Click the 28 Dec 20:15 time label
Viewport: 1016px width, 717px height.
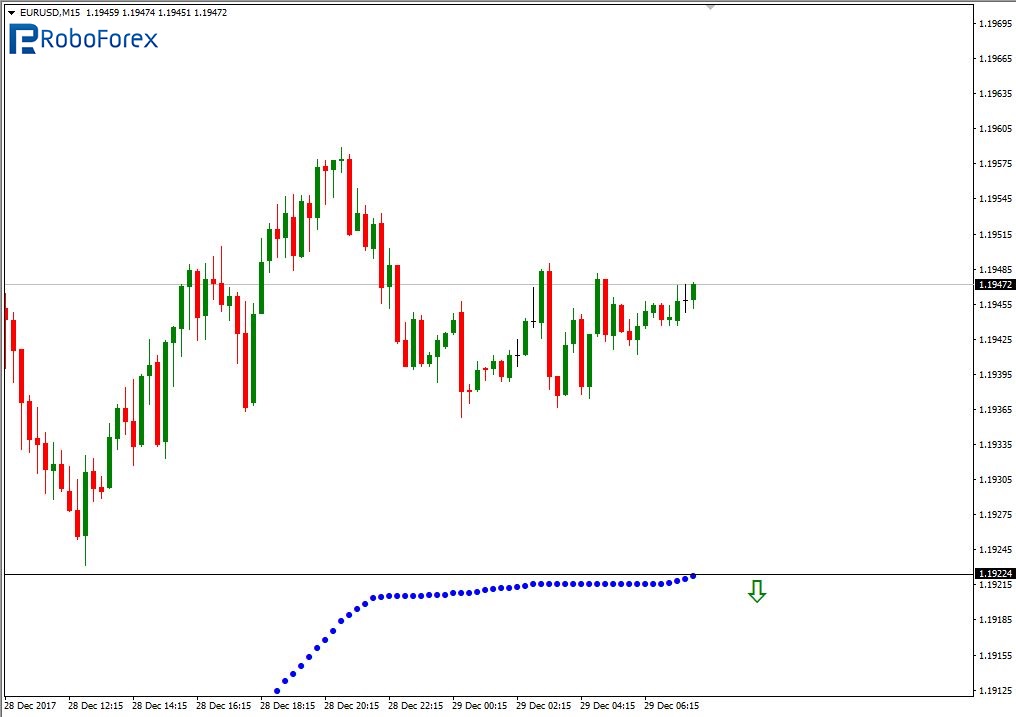[352, 705]
